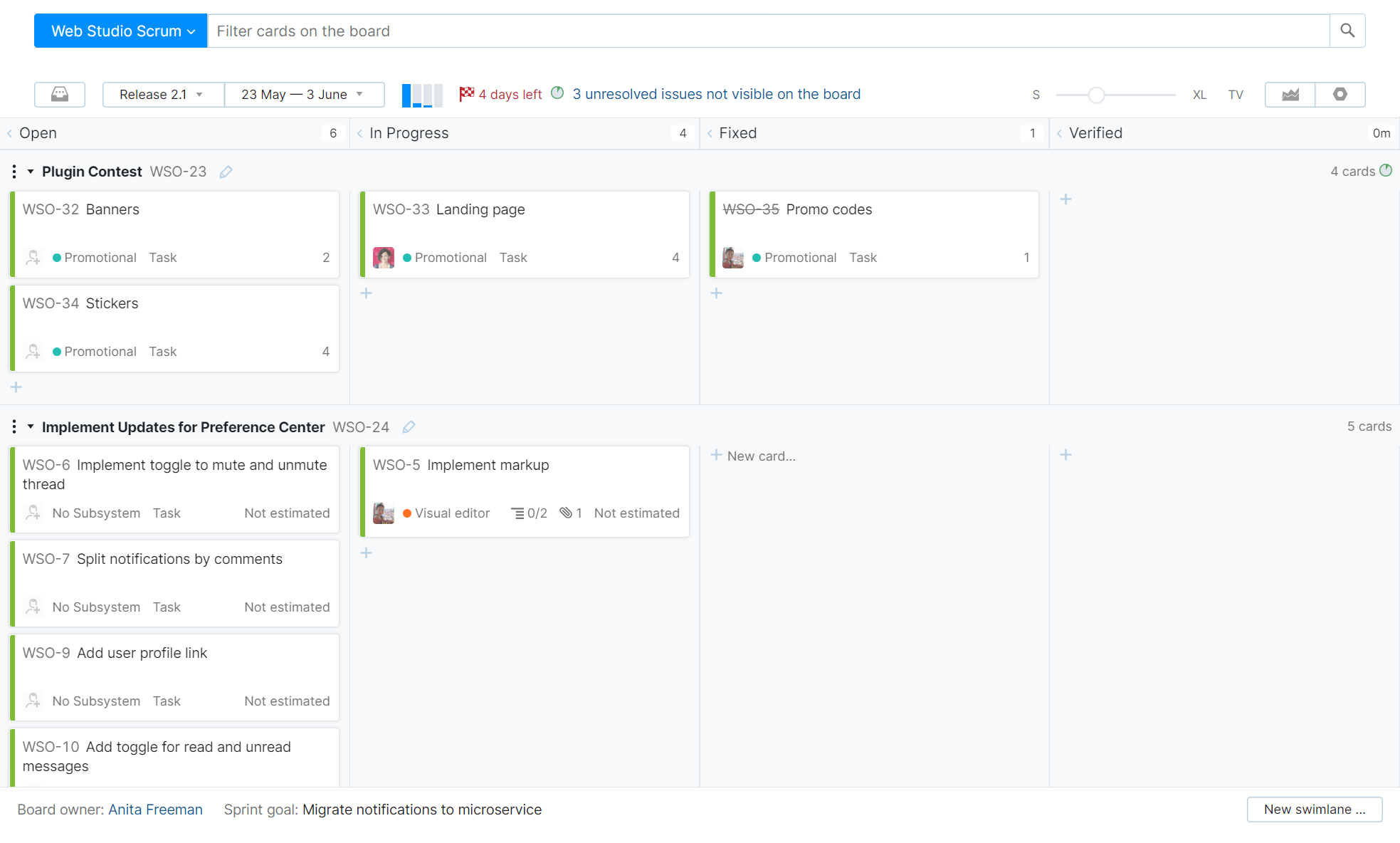Screen dimensions: 1400x843
Task: Open the burndown chart icon
Action: [1290, 94]
